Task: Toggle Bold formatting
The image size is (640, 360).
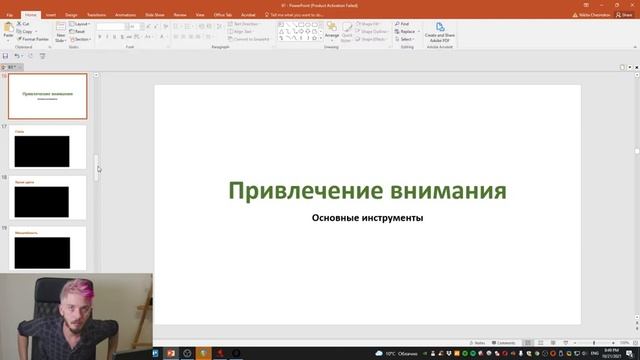Action: [x=99, y=37]
